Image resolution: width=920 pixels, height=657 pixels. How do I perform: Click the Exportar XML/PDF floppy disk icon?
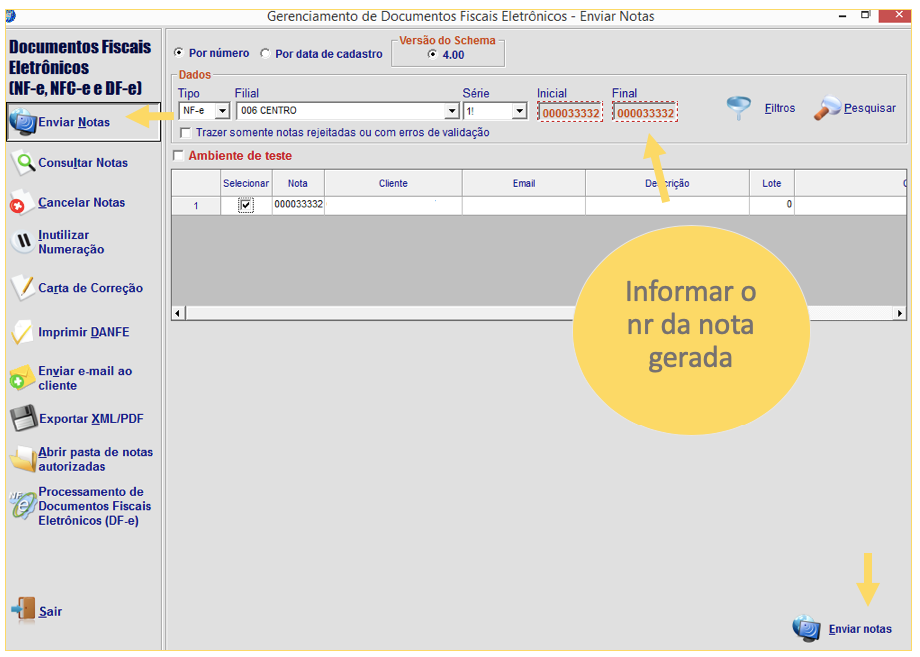(x=22, y=419)
